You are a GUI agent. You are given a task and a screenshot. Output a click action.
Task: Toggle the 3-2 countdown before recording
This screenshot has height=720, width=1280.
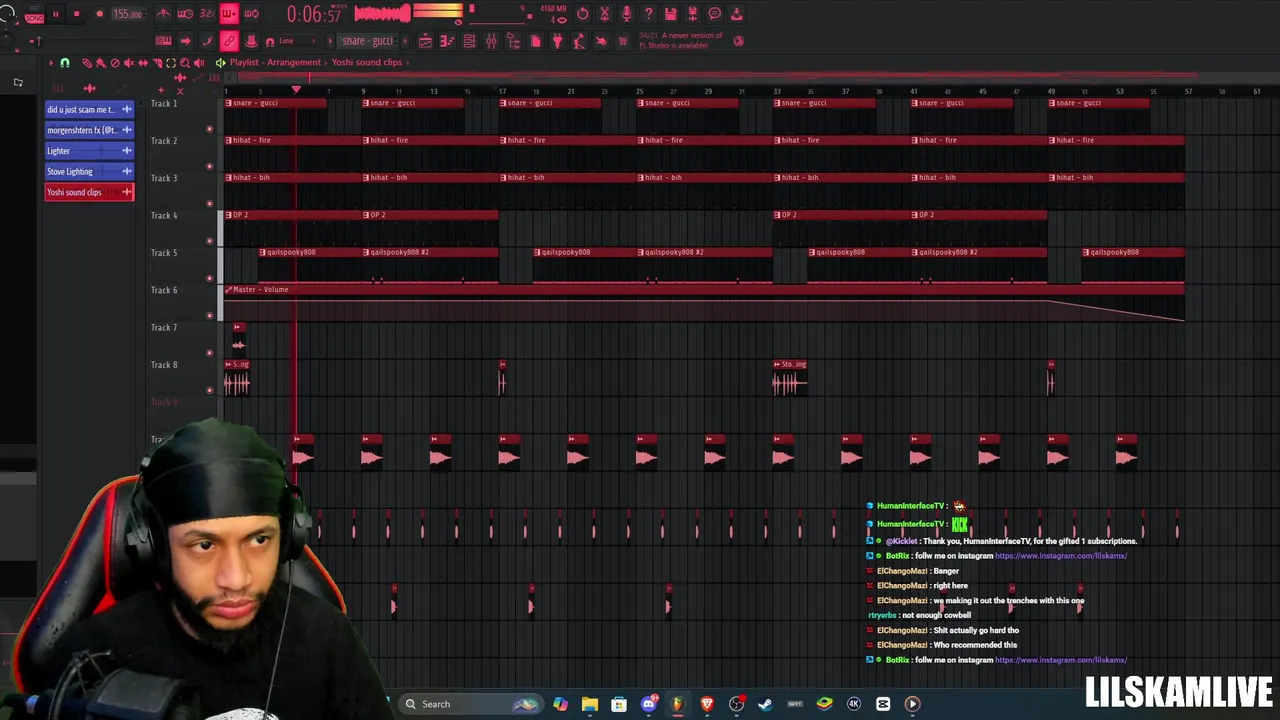click(x=207, y=14)
